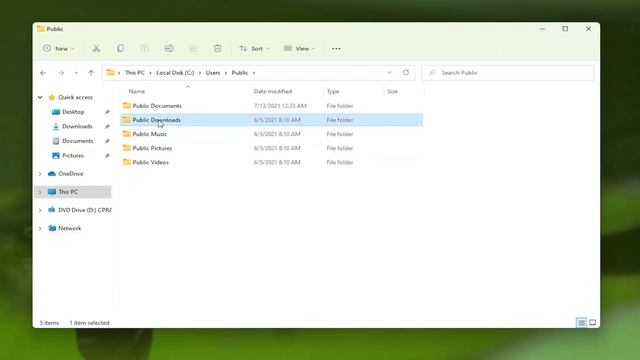Select This PC in navigation pane
Image resolution: width=640 pixels, height=360 pixels.
click(x=68, y=192)
